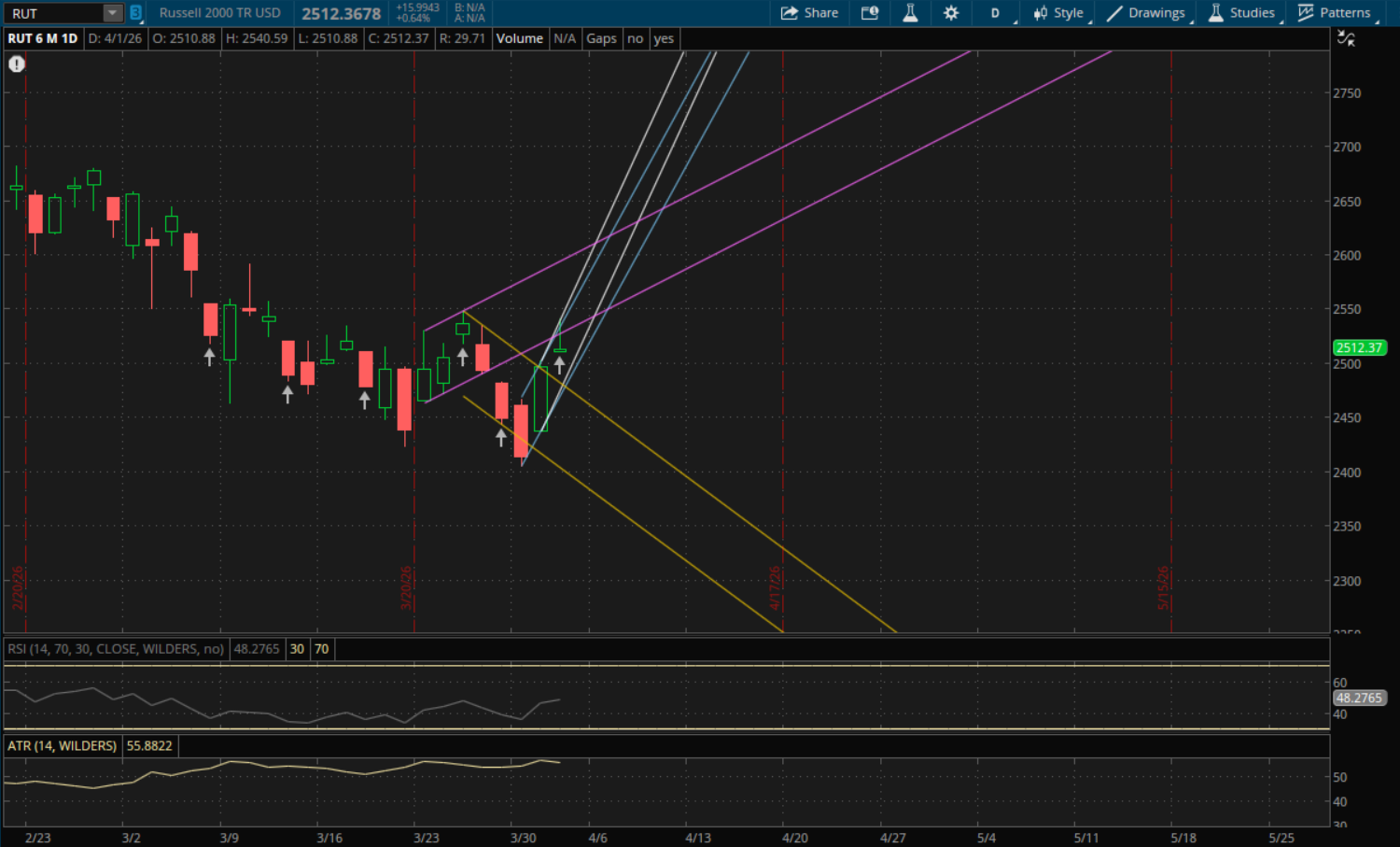1400x847 pixels.
Task: Click the alert warning icon on the chart
Action: pyautogui.click(x=17, y=64)
